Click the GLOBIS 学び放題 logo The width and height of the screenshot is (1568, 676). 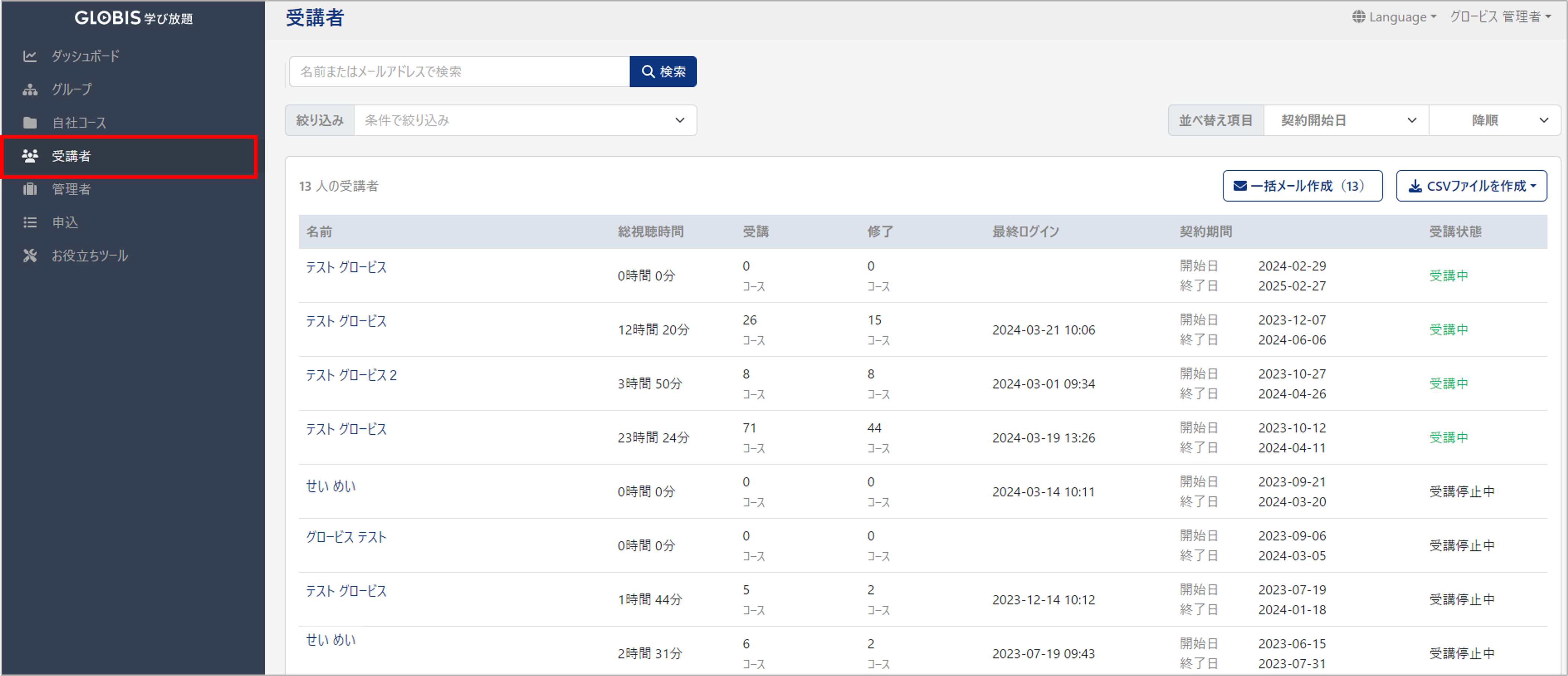pyautogui.click(x=133, y=17)
